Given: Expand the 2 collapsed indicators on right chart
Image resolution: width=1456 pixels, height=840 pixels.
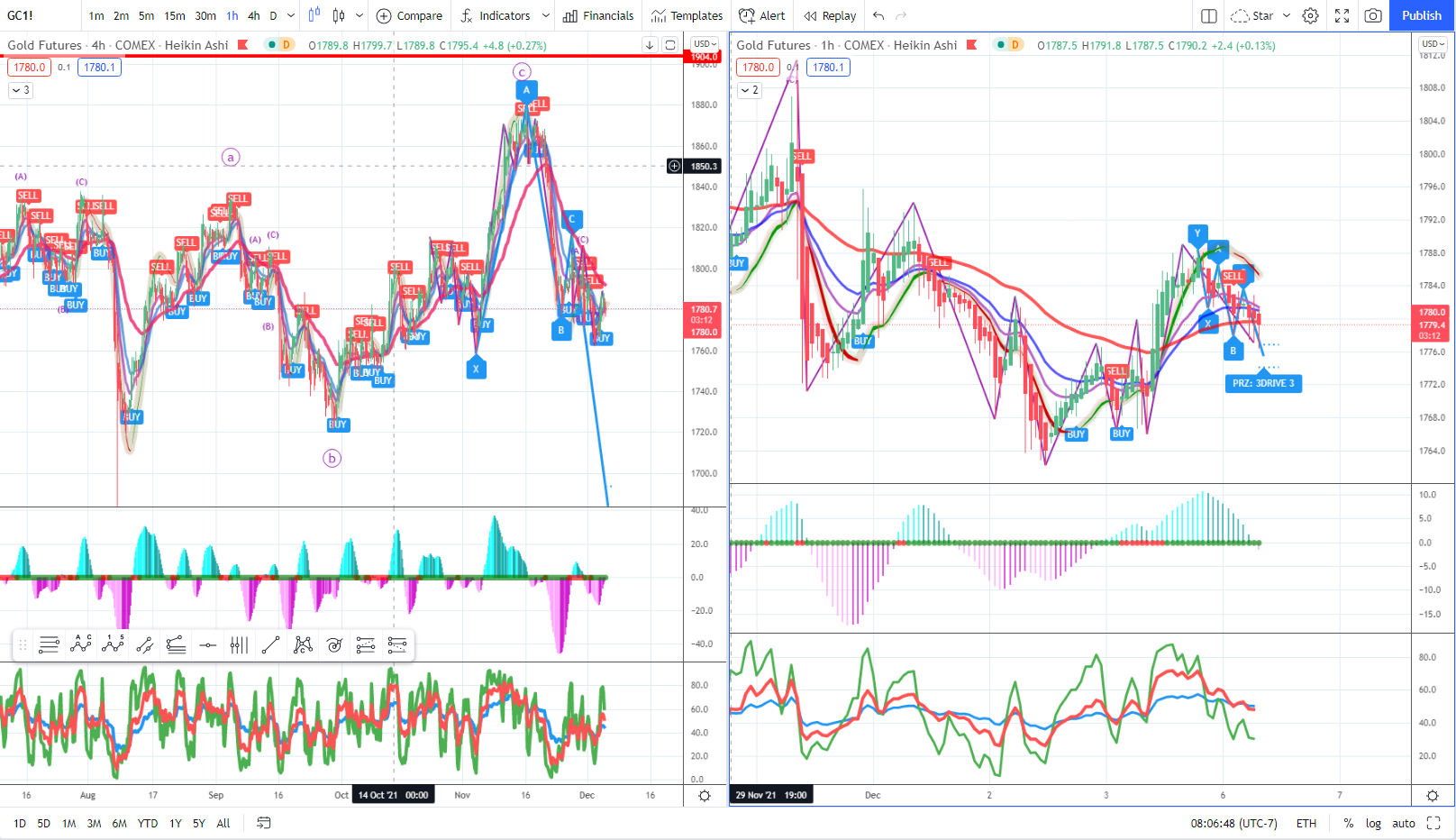Looking at the screenshot, I should [750, 90].
